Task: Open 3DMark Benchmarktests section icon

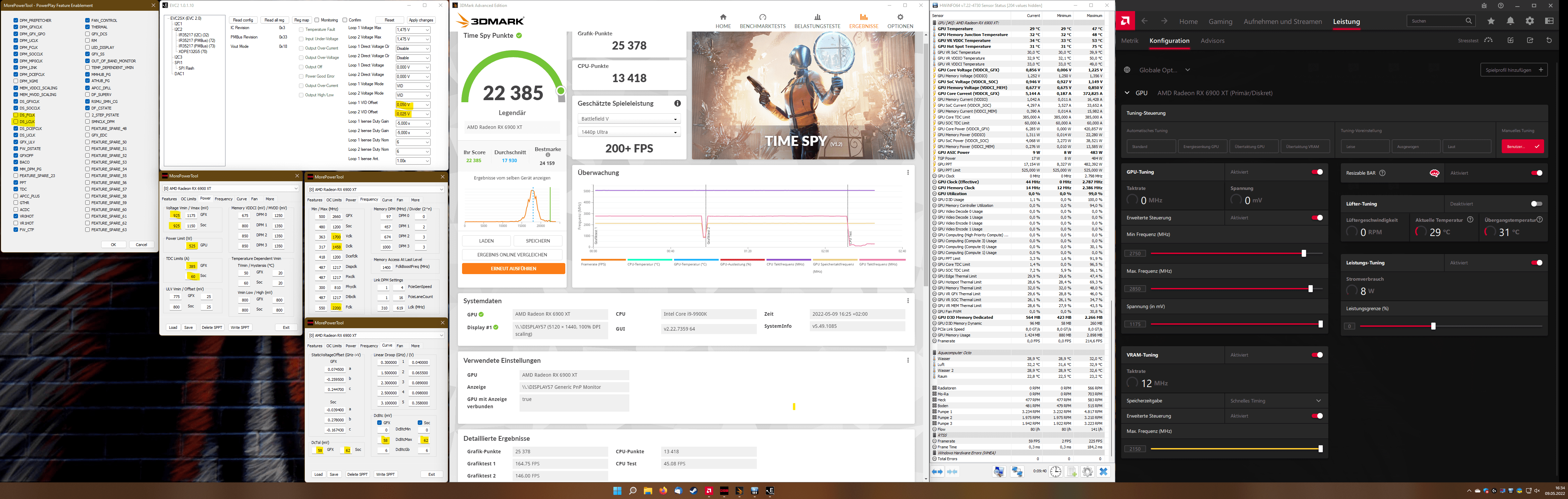Action: 762,17
